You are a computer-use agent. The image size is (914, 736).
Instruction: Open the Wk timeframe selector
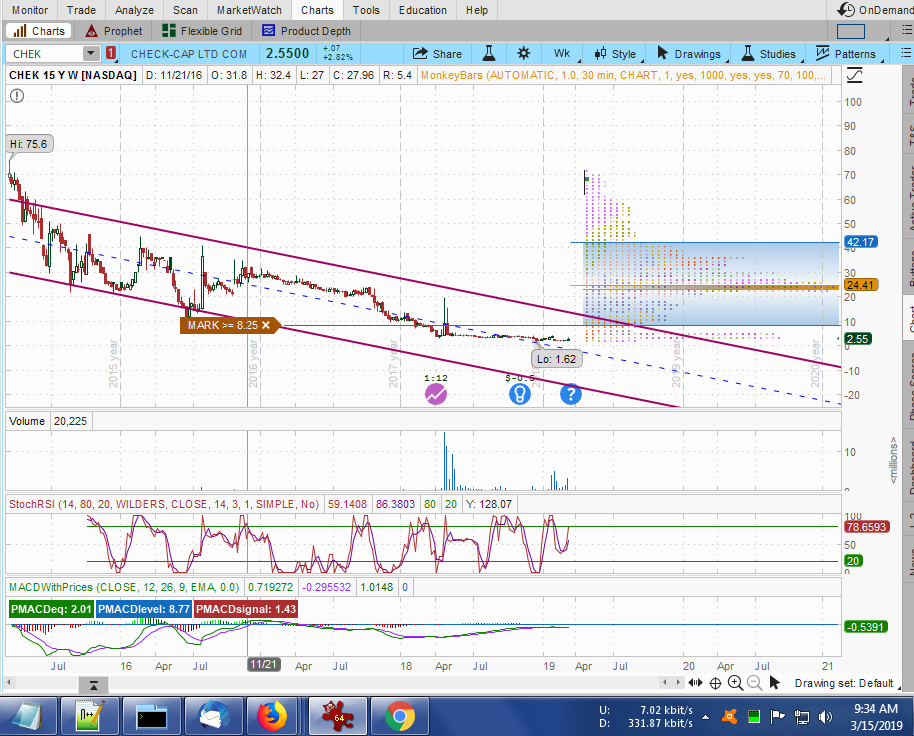[x=561, y=53]
